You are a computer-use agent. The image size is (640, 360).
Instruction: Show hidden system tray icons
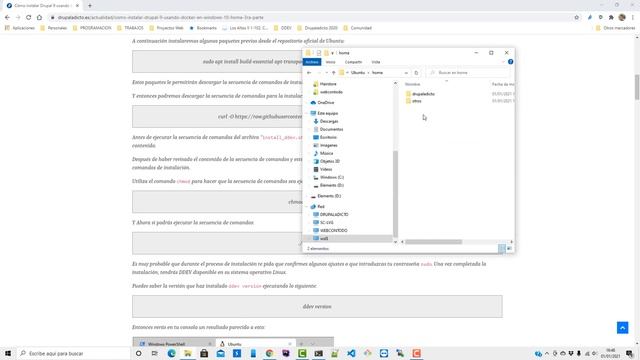click(x=547, y=353)
